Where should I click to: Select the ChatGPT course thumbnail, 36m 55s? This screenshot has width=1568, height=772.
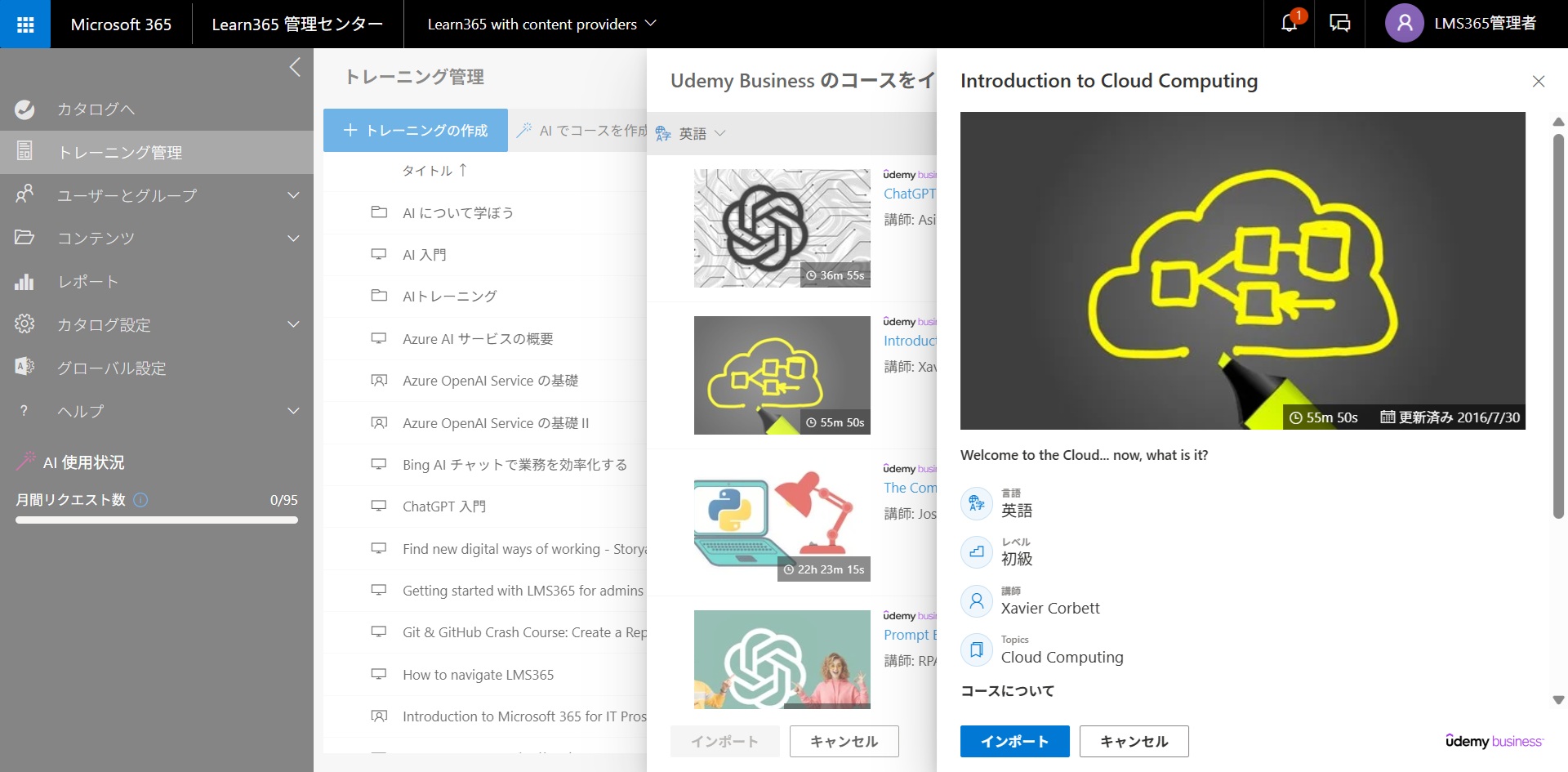pos(782,228)
